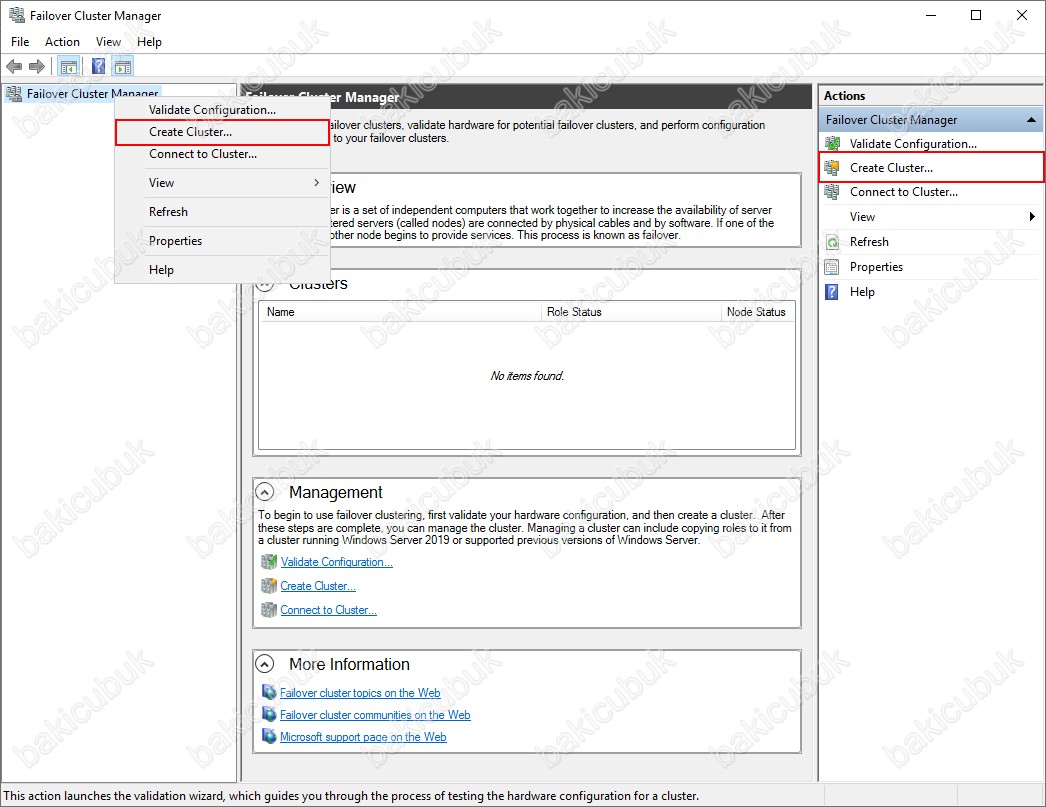1046x807 pixels.
Task: Open the File menu
Action: pos(20,41)
